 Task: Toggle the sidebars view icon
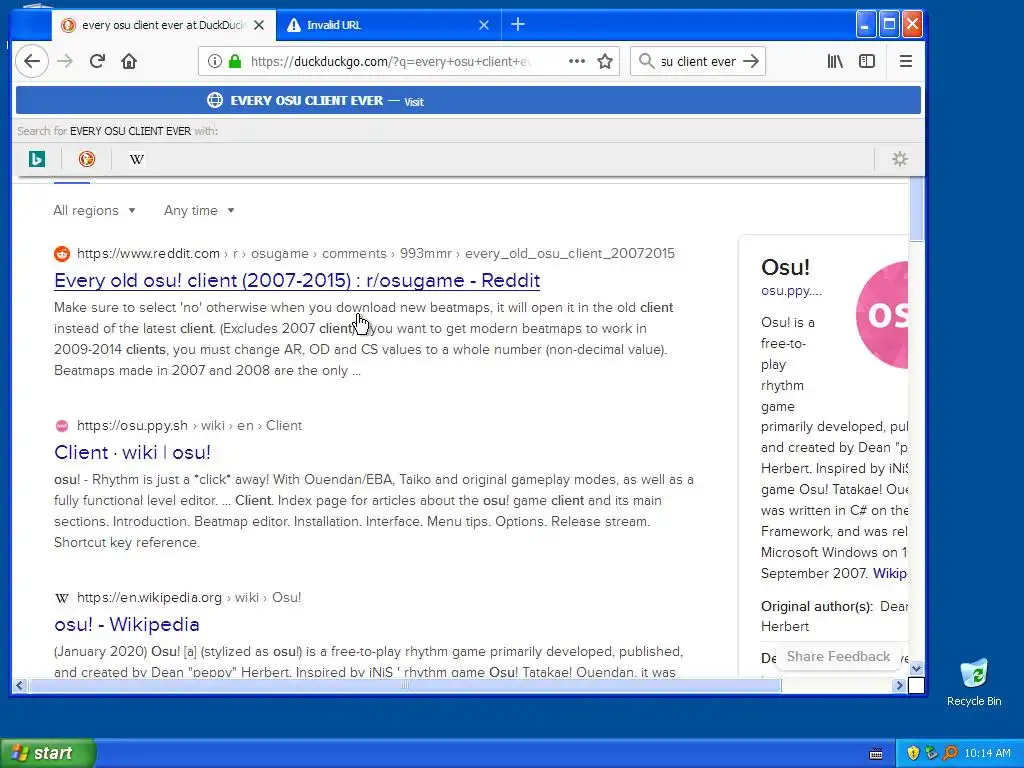[867, 61]
